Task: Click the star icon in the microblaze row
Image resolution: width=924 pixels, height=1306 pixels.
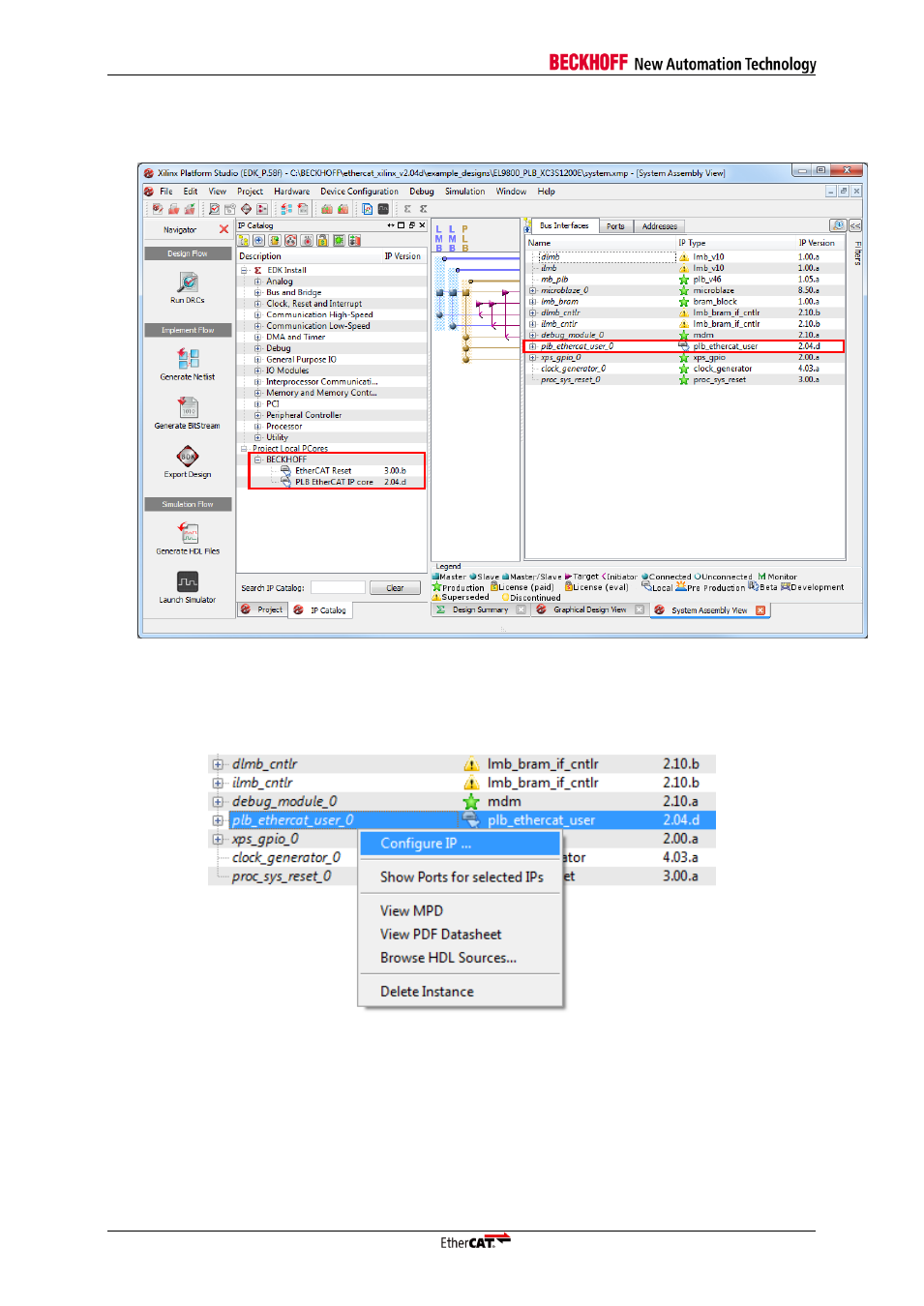Action: (x=684, y=290)
